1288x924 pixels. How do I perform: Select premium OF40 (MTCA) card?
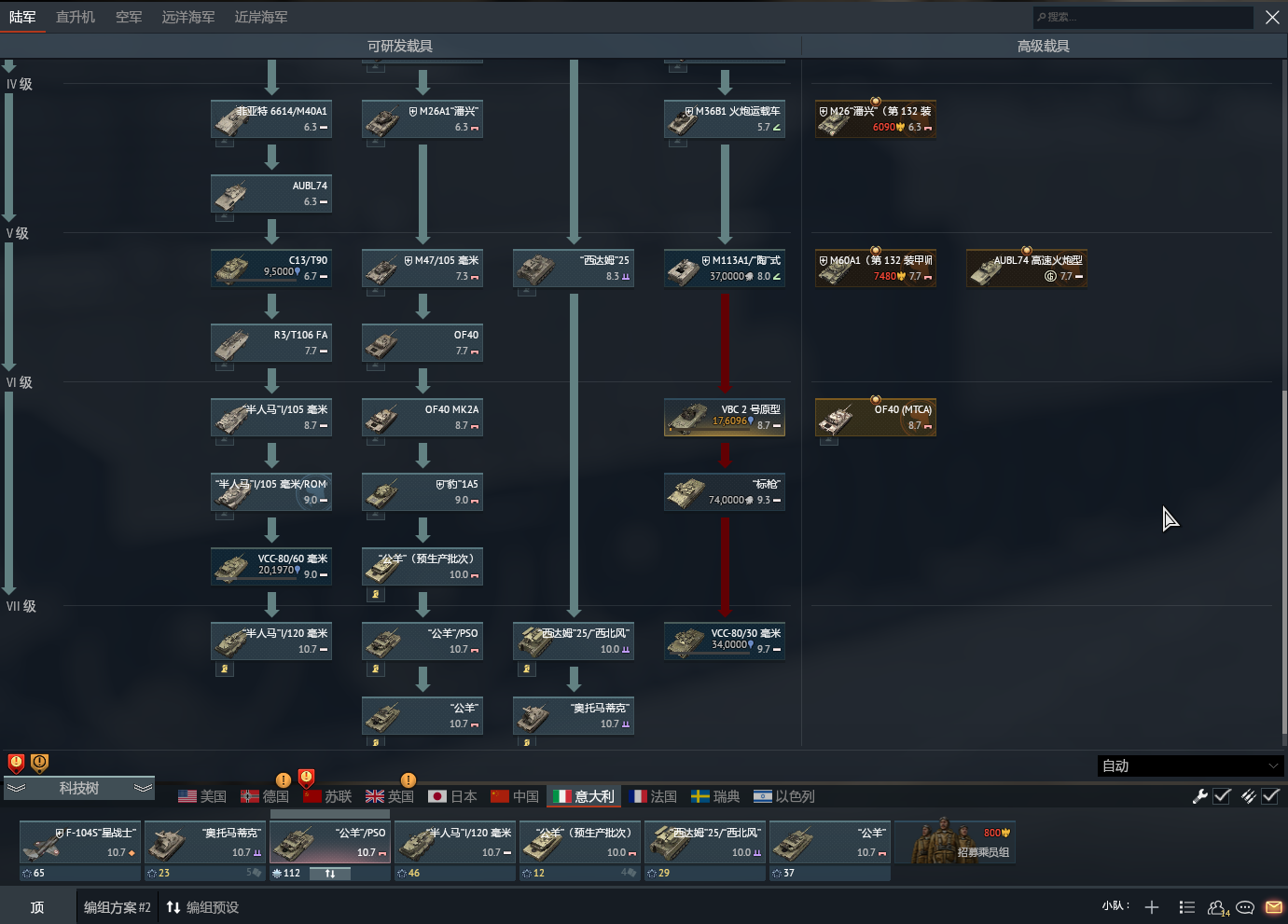point(876,418)
